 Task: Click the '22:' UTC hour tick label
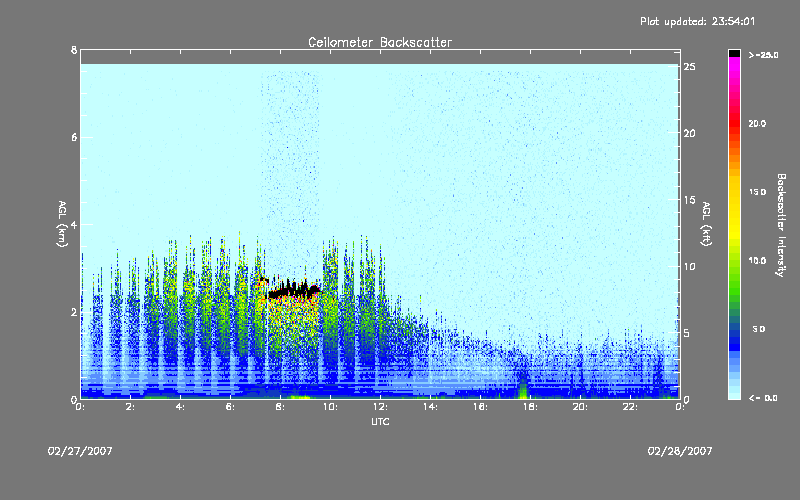(630, 407)
